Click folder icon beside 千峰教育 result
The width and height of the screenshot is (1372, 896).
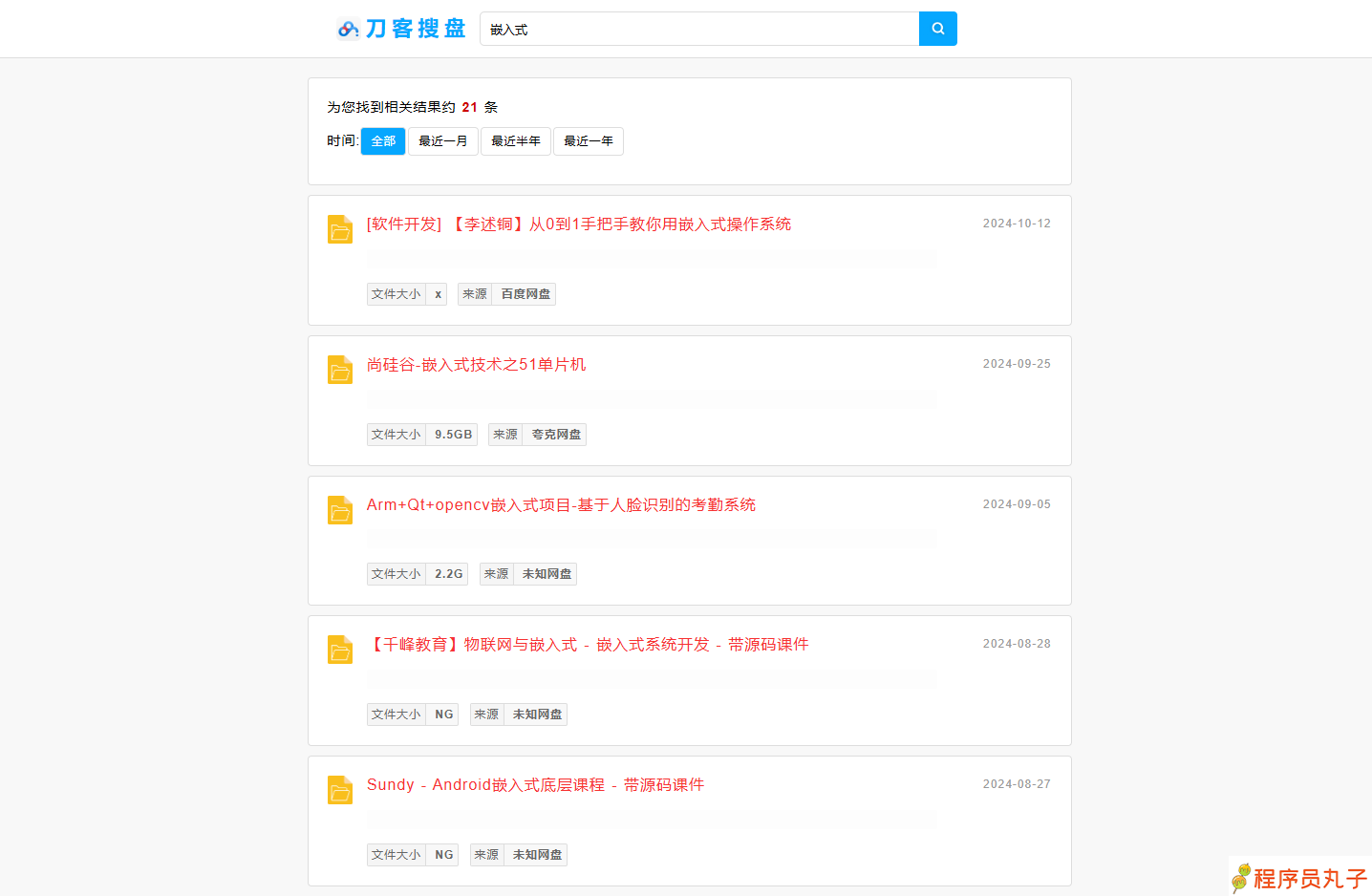point(340,650)
